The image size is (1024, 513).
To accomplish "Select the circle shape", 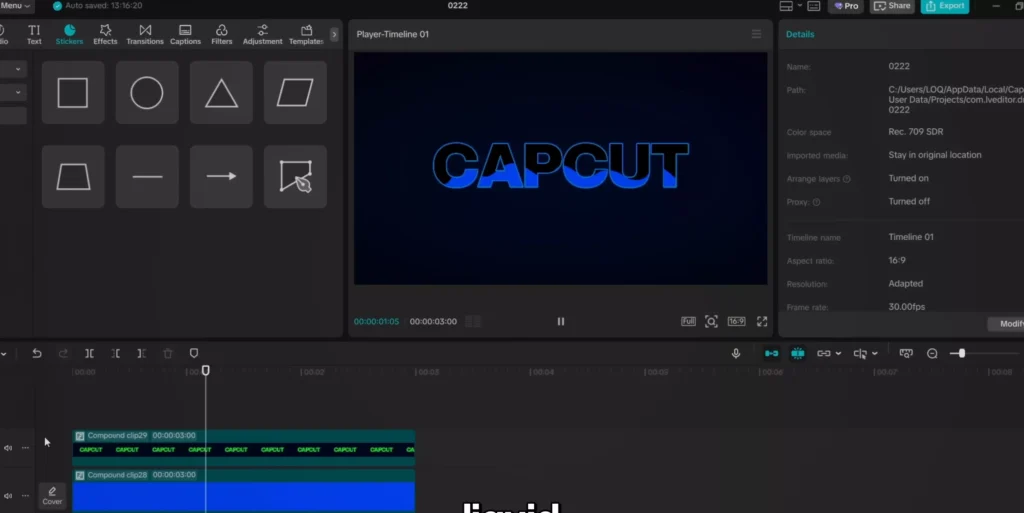I will (x=147, y=93).
